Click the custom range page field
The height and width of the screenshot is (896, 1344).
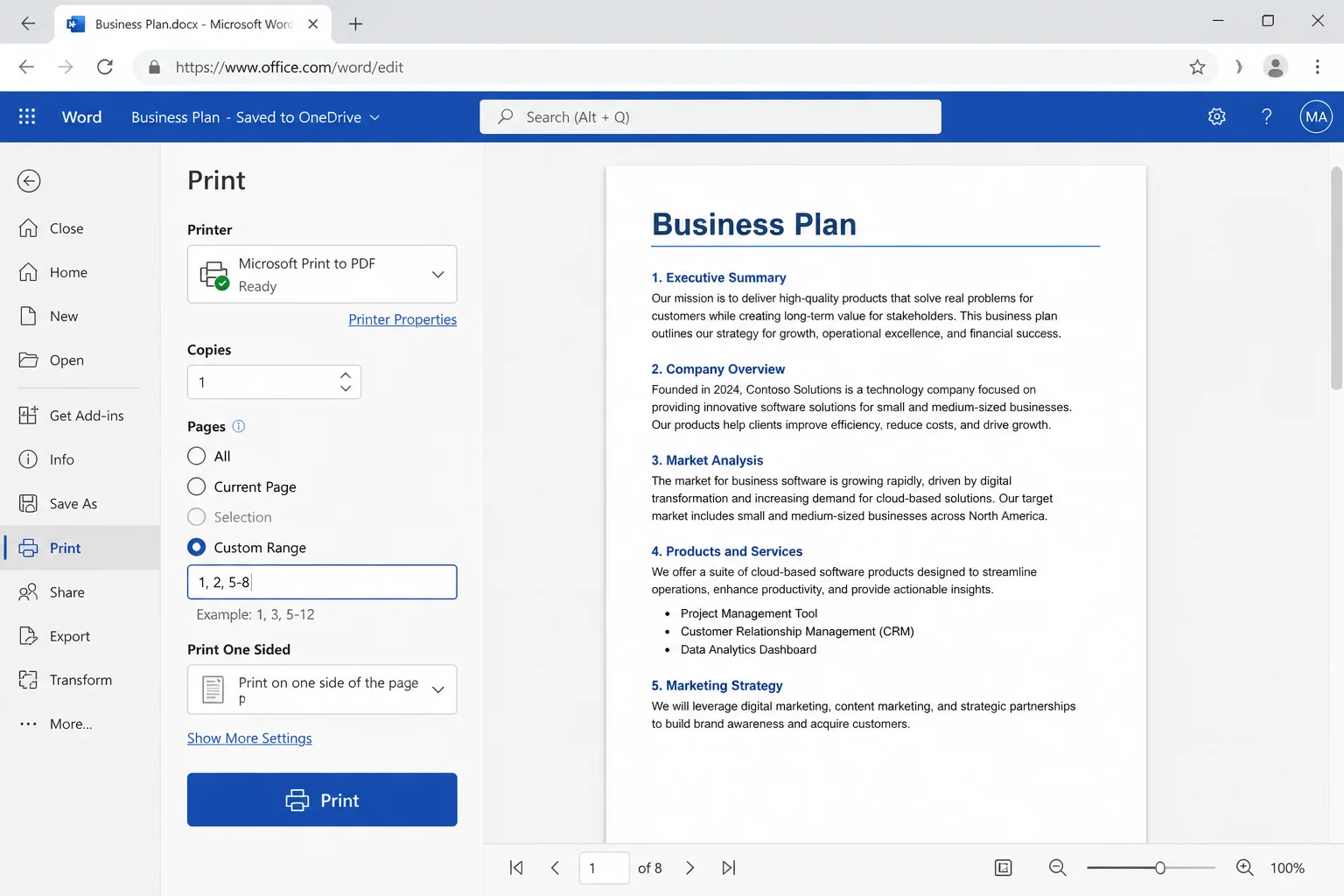pos(322,582)
